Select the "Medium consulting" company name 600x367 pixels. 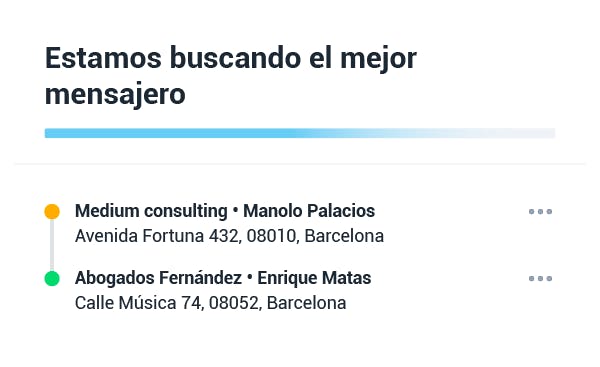[x=151, y=211]
